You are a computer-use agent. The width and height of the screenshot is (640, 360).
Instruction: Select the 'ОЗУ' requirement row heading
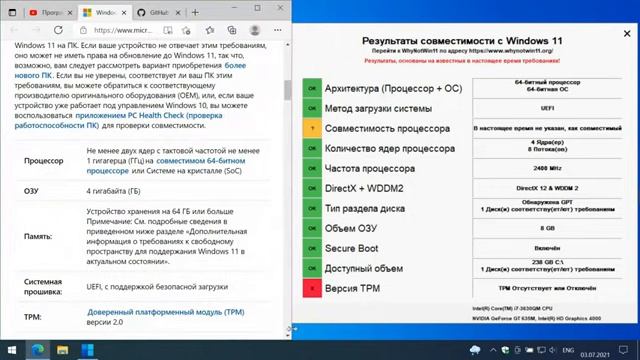pyautogui.click(x=31, y=191)
